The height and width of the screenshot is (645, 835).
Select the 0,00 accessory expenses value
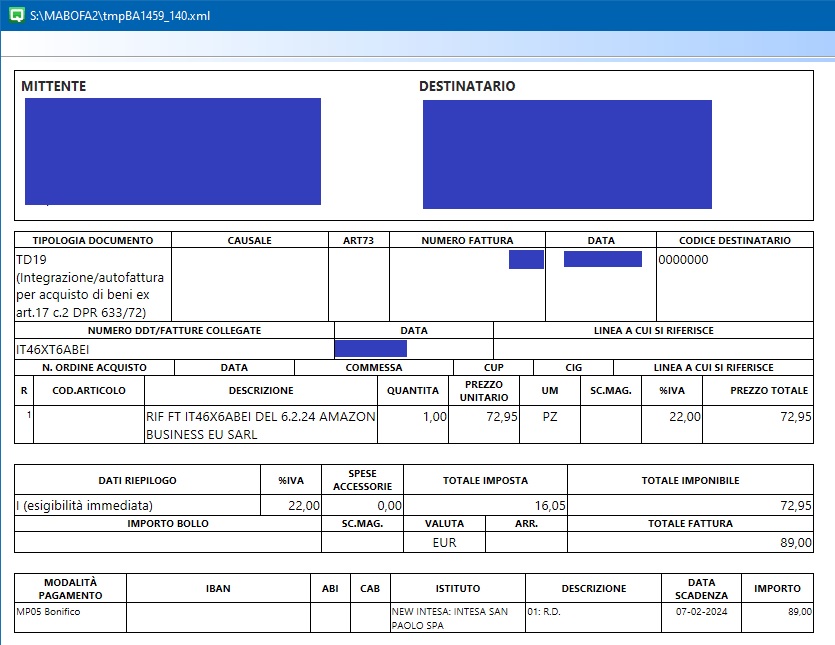[x=389, y=505]
